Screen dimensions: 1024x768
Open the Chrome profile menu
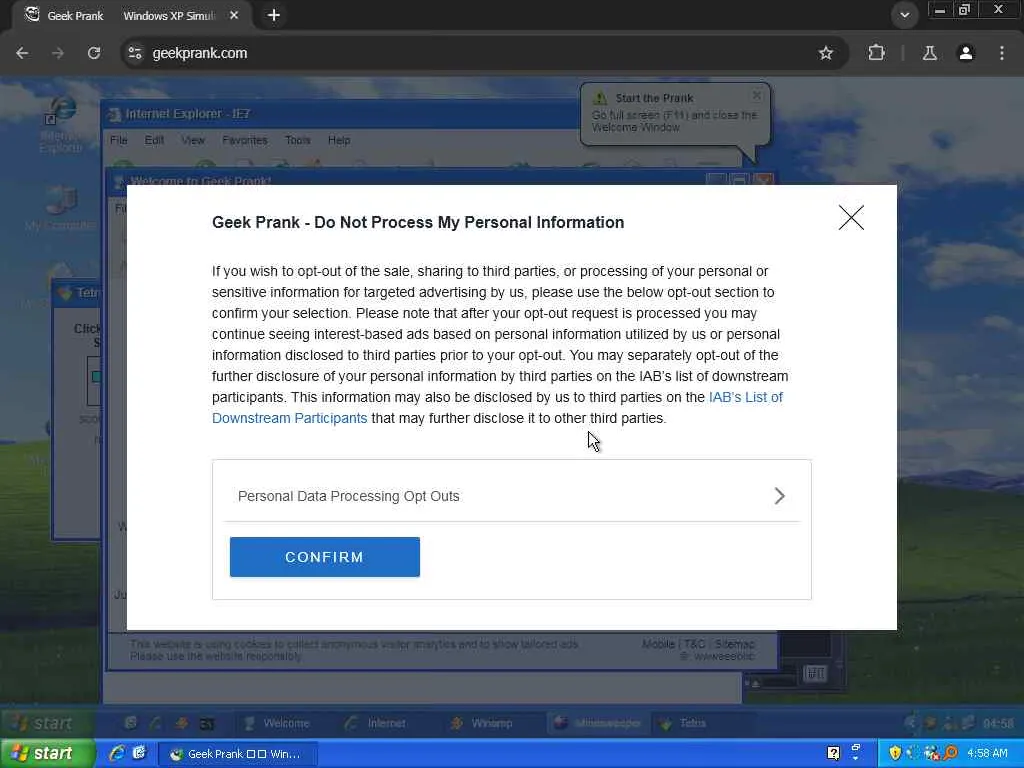(966, 53)
